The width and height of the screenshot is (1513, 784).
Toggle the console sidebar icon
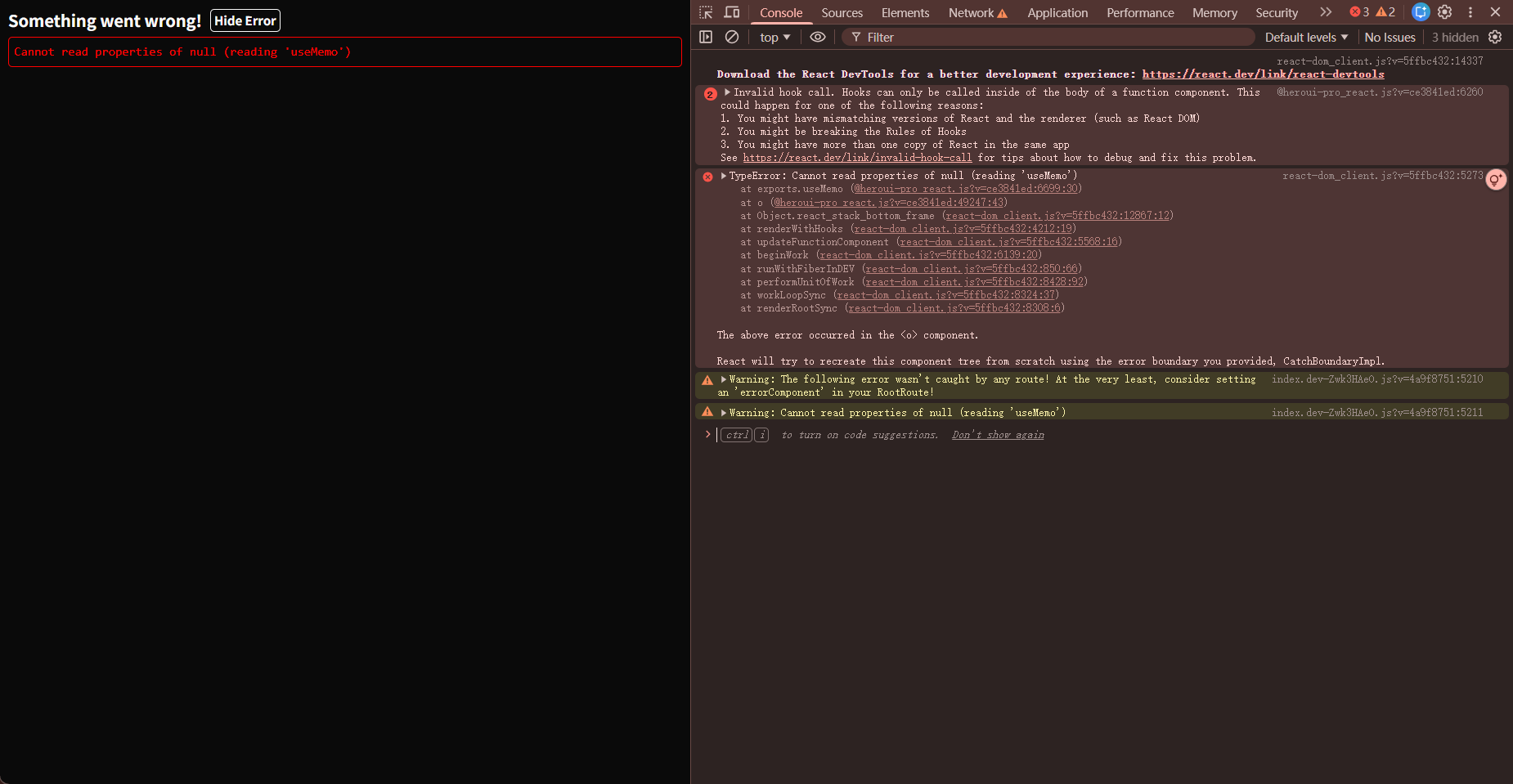pyautogui.click(x=706, y=37)
